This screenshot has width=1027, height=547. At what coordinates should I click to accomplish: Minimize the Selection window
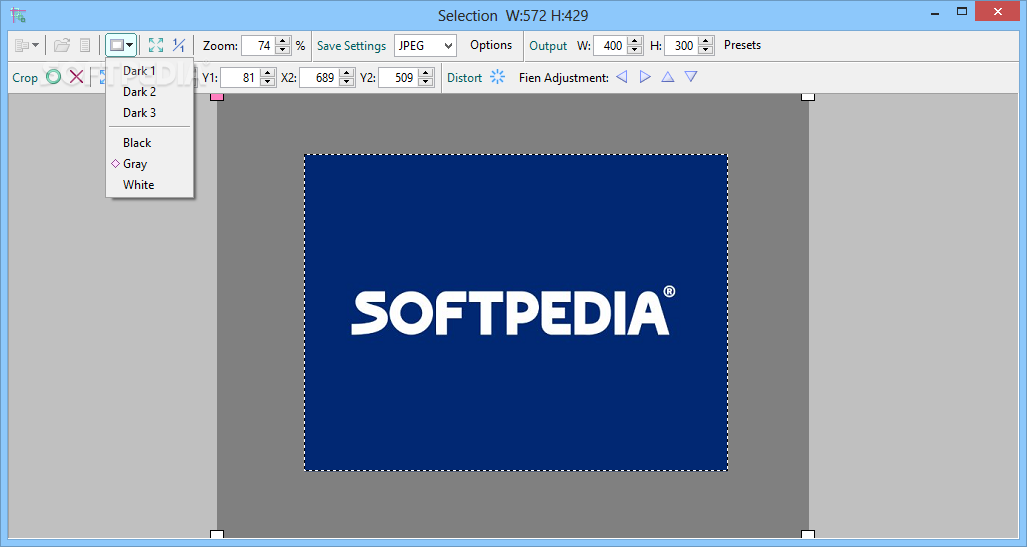pos(935,12)
